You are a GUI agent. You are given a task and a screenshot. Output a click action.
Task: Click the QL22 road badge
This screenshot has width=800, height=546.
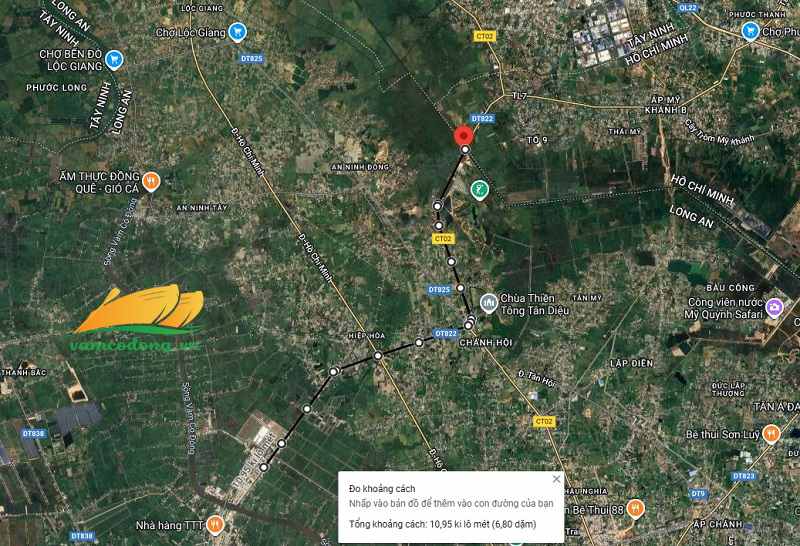688,8
